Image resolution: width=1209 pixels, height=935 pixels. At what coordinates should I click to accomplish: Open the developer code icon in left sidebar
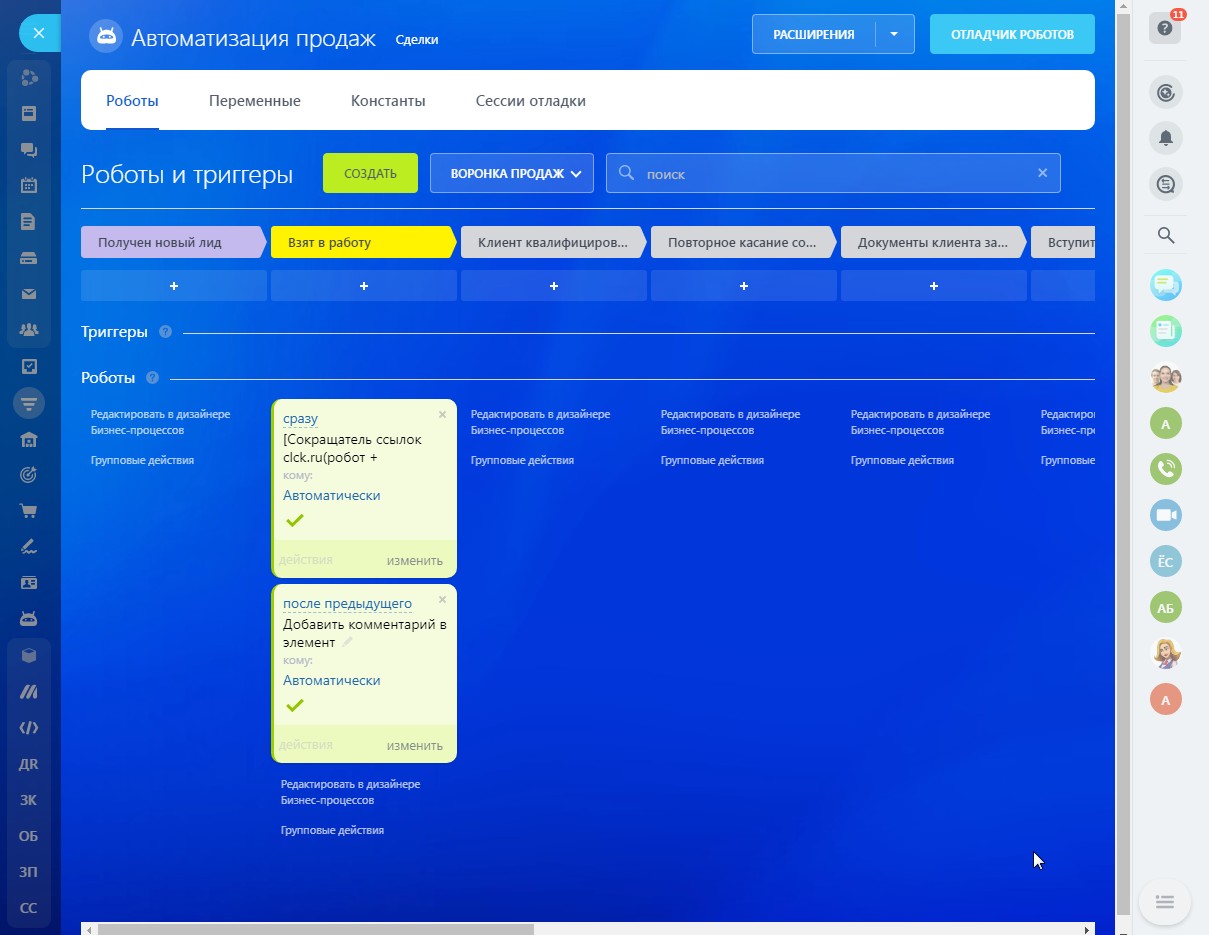click(x=29, y=728)
